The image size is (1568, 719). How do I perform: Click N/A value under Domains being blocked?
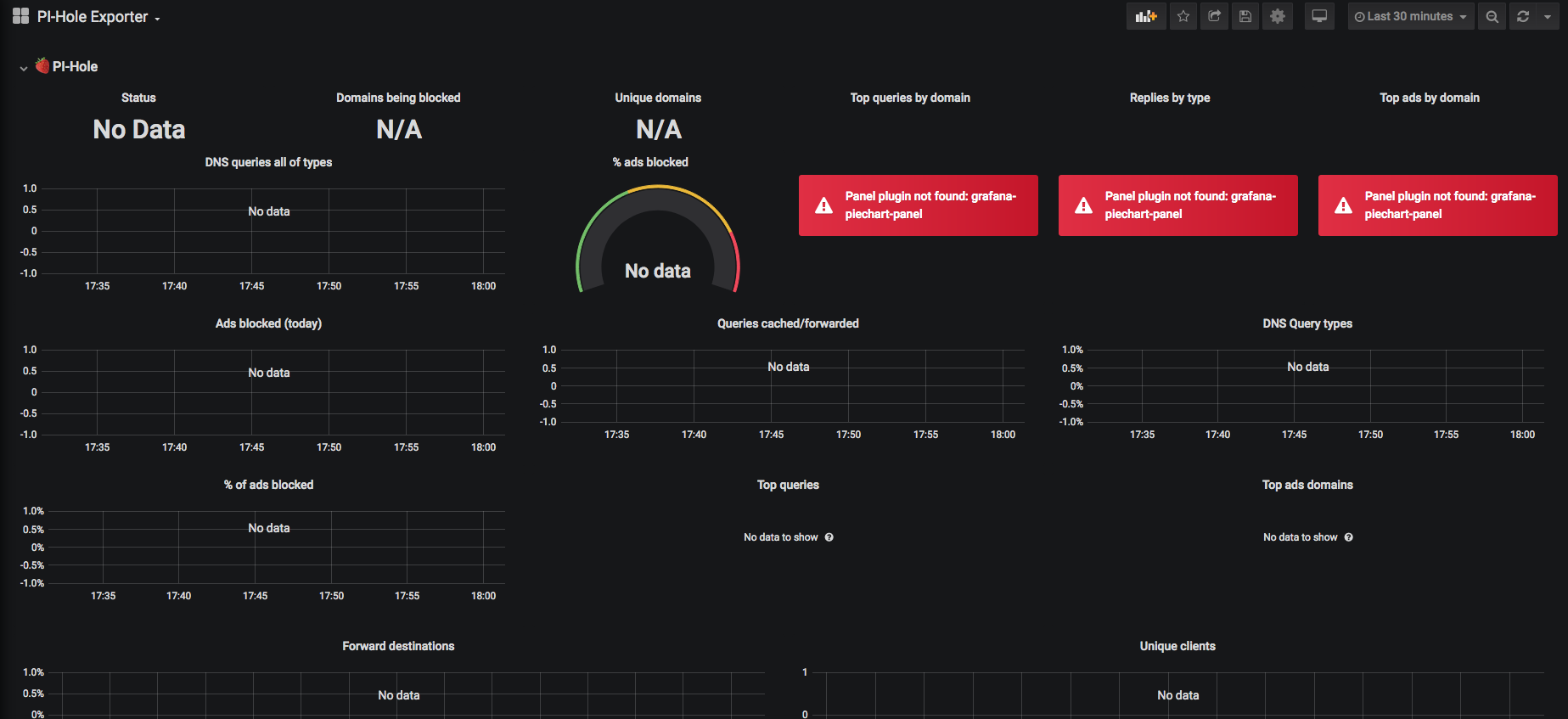coord(399,129)
